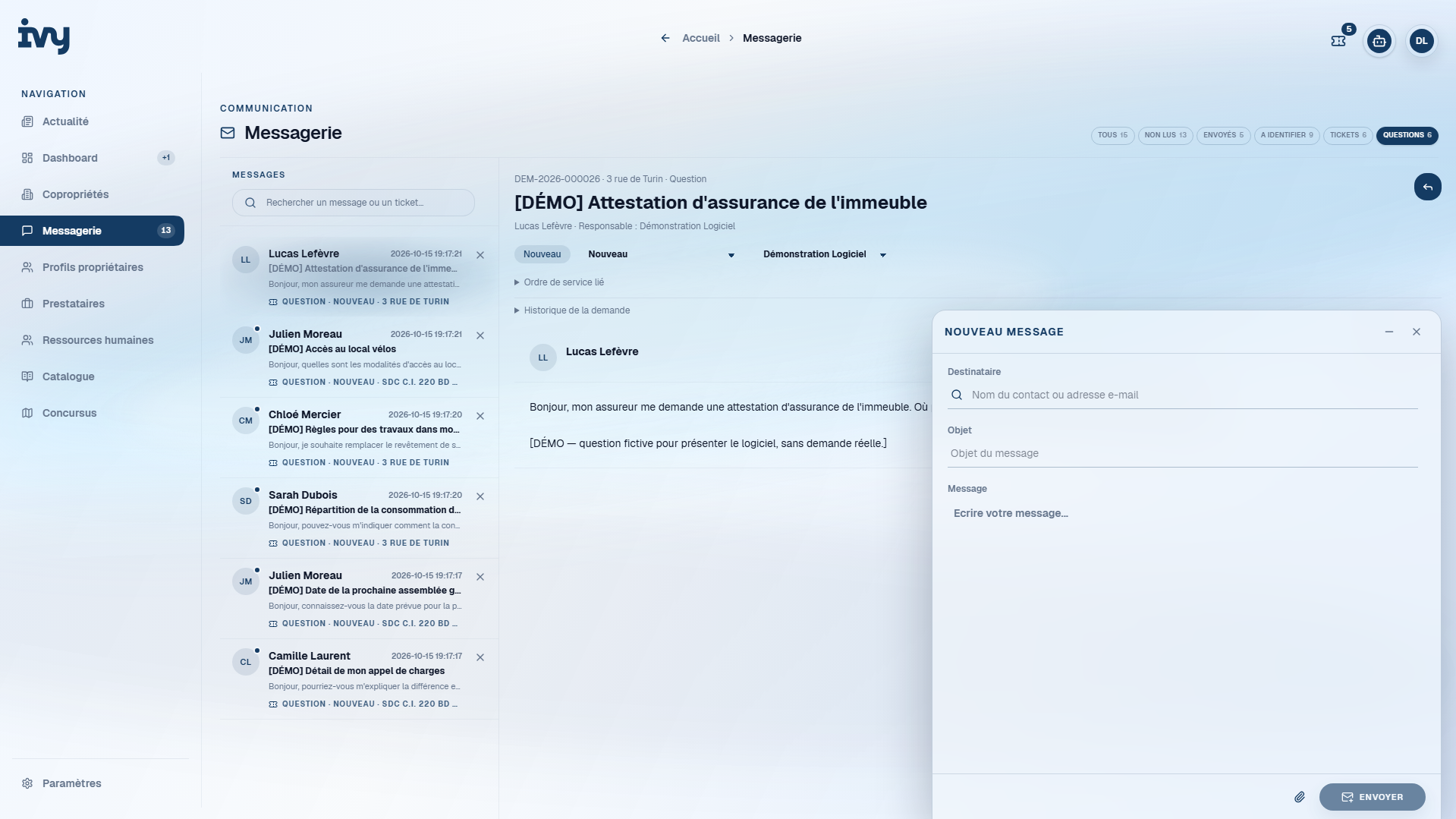Expand Ordre de service lié
This screenshot has height=819, width=1456.
click(x=559, y=282)
